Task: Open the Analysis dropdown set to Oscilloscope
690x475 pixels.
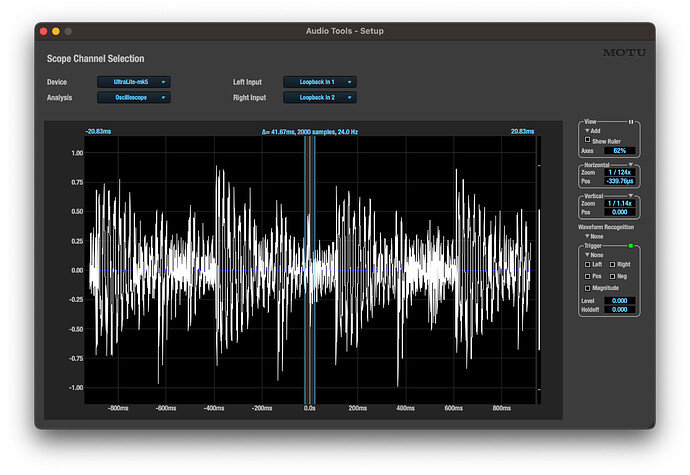Action: pyautogui.click(x=134, y=98)
